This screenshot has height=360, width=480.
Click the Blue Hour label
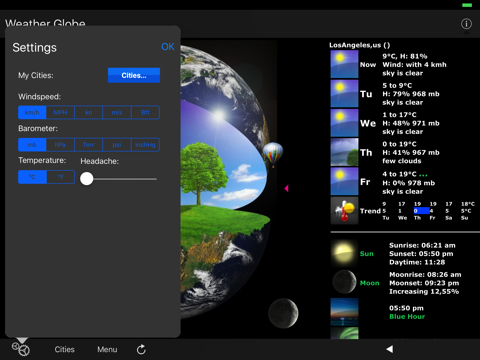407,316
